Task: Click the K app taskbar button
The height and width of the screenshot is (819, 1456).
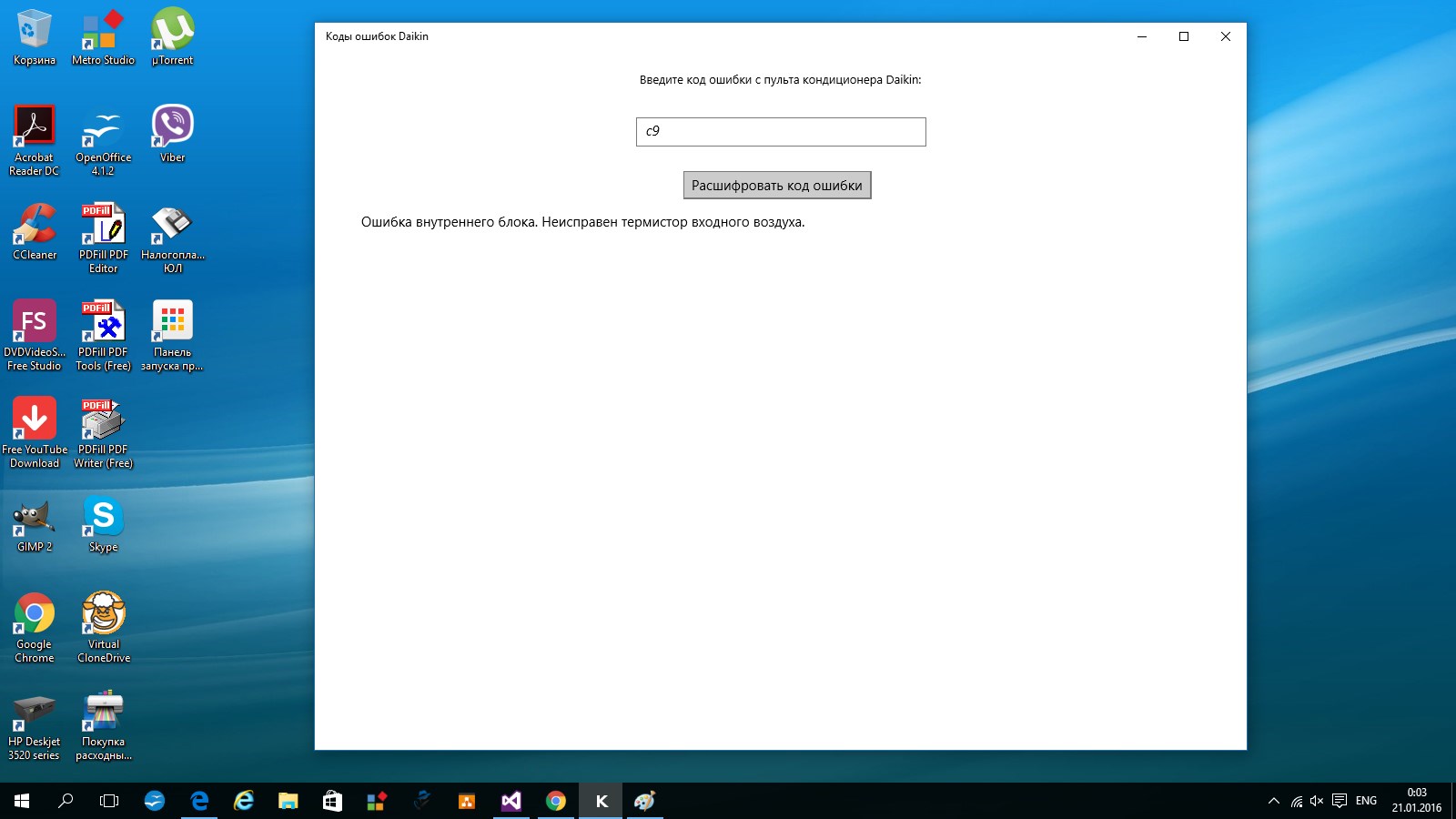Action: [x=601, y=801]
